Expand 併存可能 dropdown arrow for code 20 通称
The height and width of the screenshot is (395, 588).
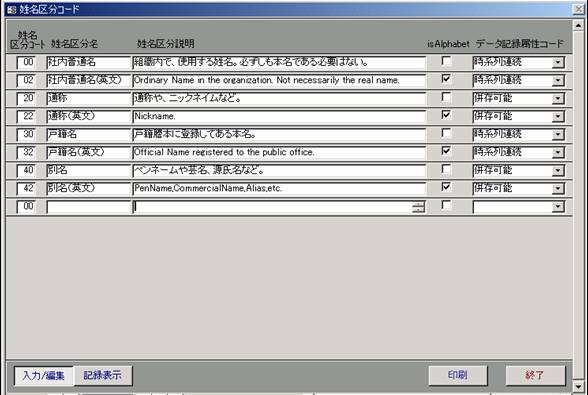(x=558, y=98)
